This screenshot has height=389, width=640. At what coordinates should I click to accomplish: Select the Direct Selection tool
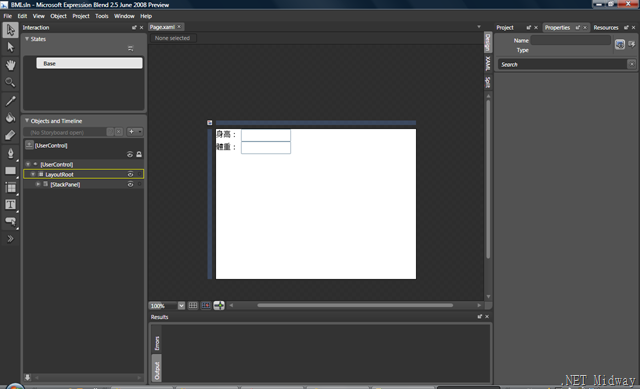click(x=10, y=47)
